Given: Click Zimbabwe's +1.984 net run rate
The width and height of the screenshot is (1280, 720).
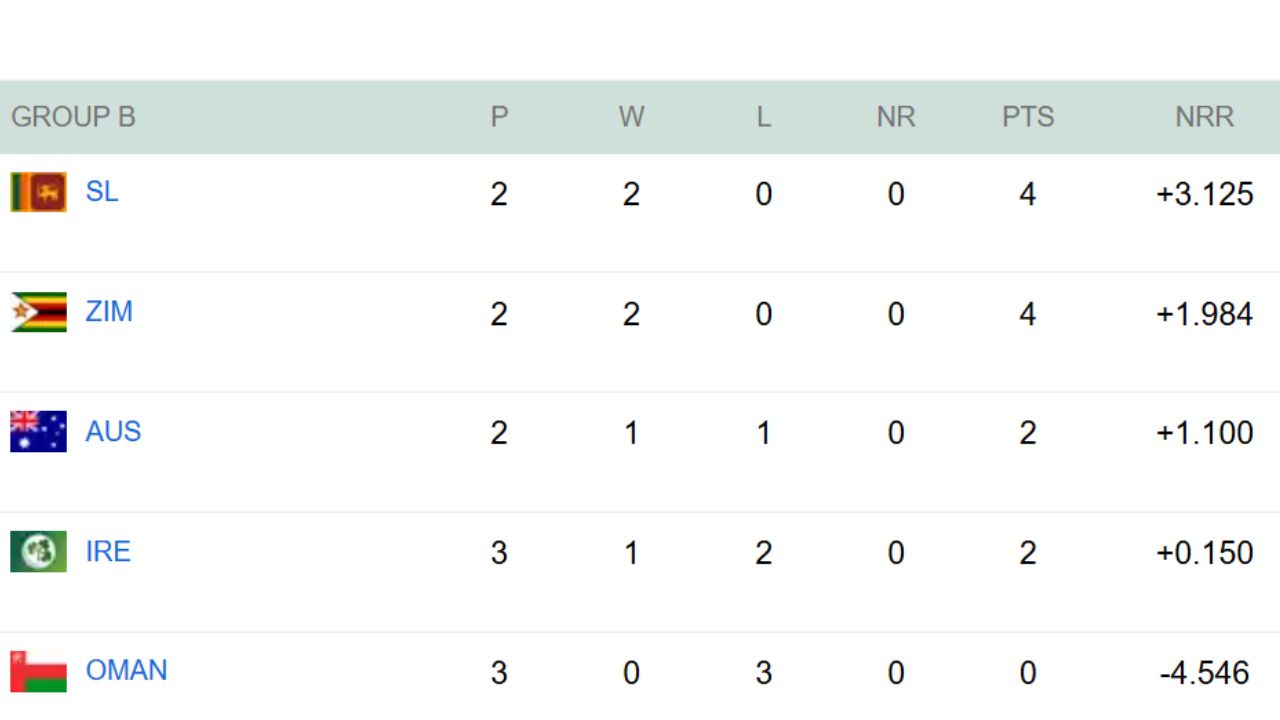Looking at the screenshot, I should point(1204,314).
